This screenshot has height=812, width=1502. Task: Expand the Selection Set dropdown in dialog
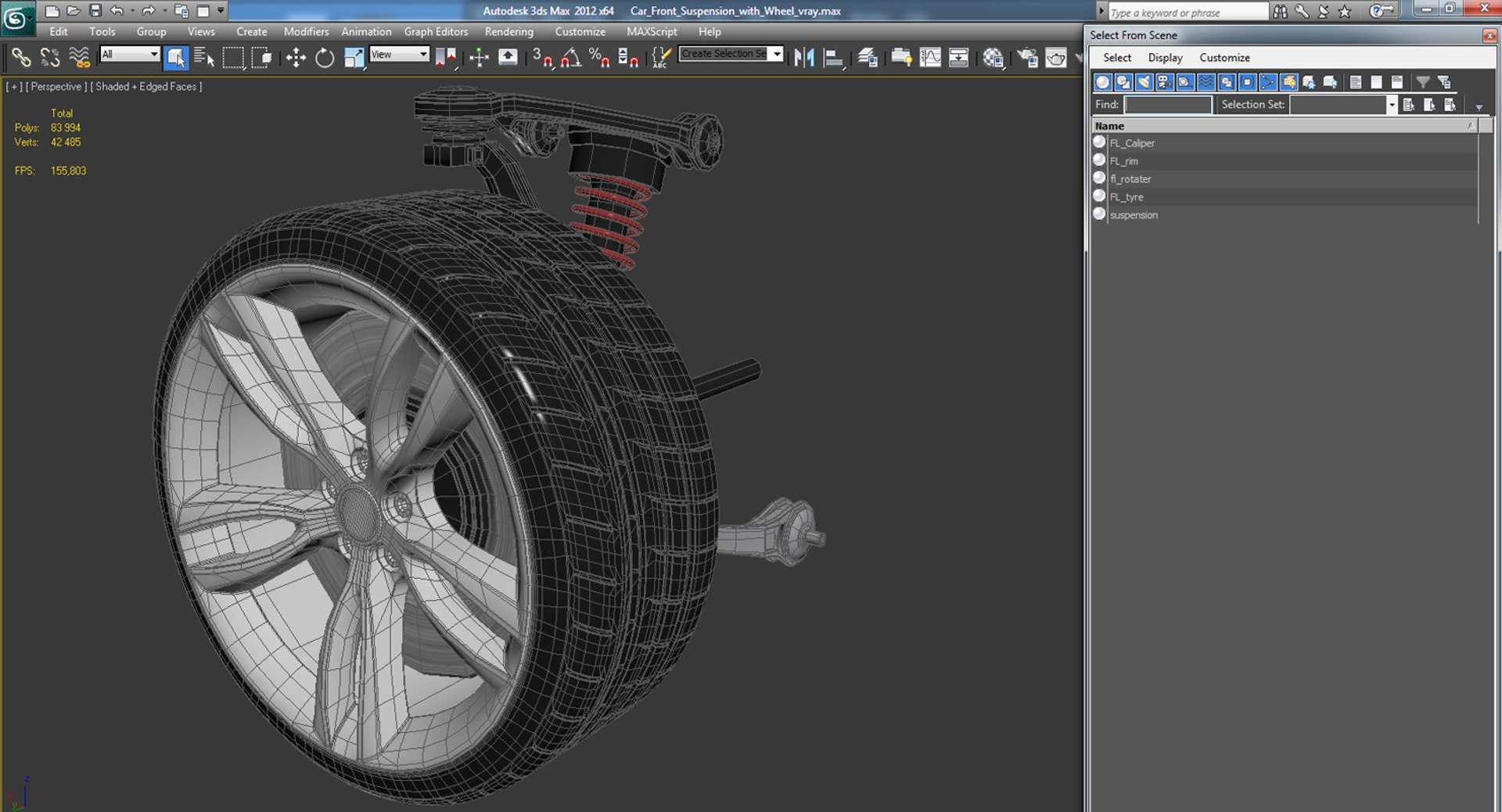tap(1391, 105)
